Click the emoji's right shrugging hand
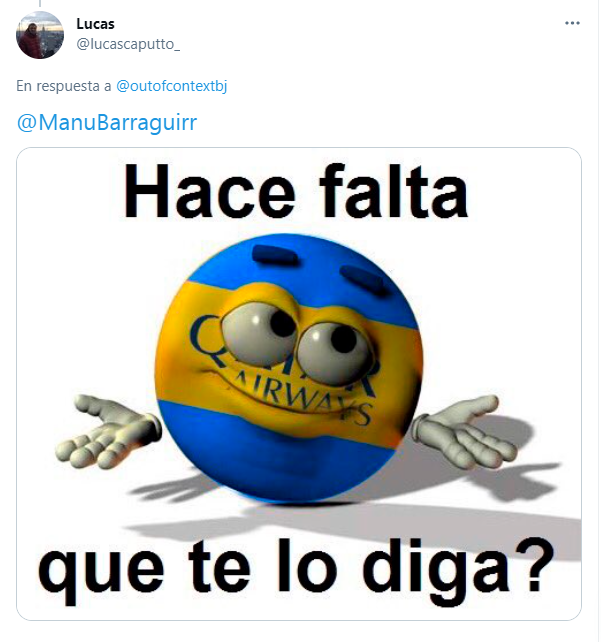 point(465,430)
